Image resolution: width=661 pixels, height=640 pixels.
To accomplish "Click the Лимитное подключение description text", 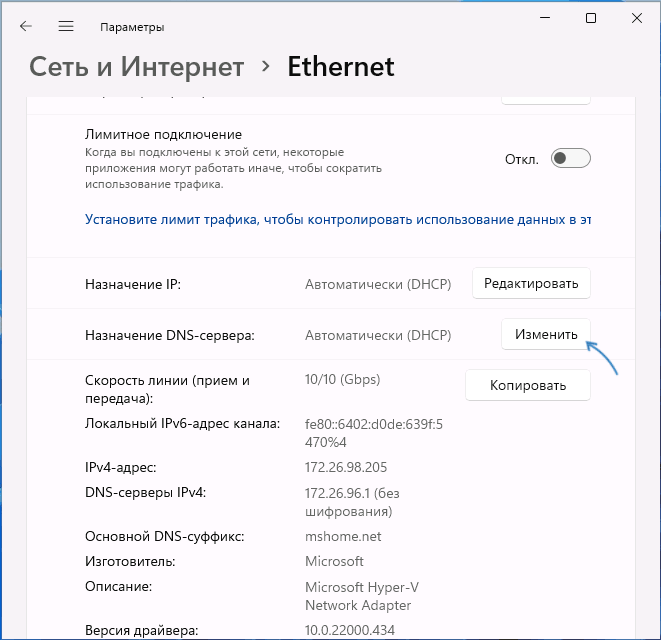I will coord(234,168).
